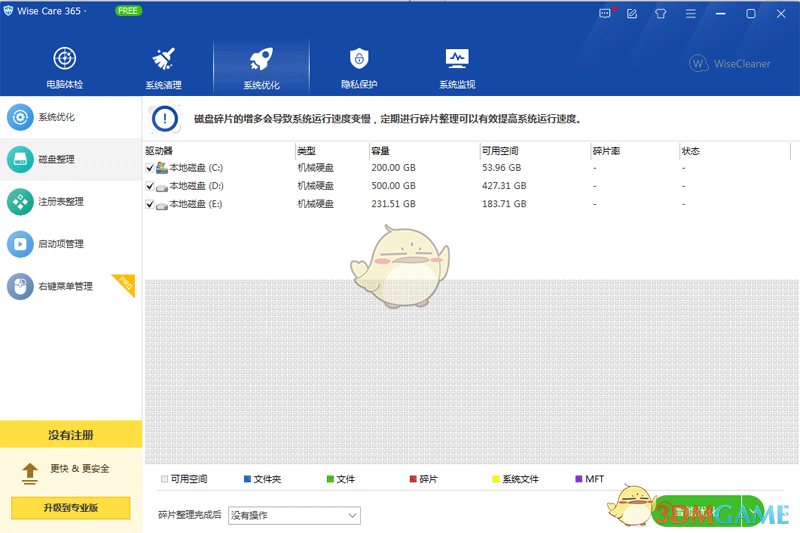Click the blue info exclamation icon
The width and height of the screenshot is (800, 533).
pos(165,119)
